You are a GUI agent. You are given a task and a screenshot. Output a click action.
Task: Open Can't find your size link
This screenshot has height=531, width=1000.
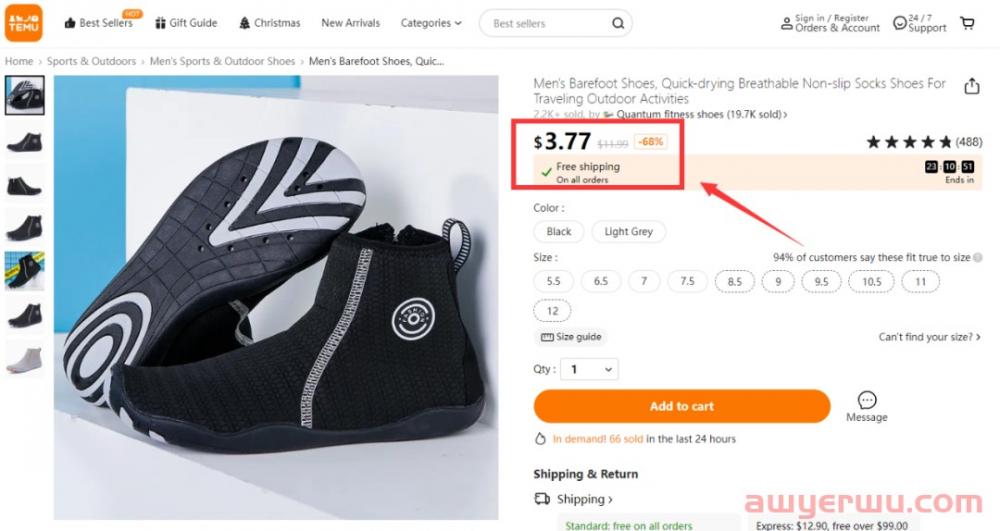click(x=929, y=337)
